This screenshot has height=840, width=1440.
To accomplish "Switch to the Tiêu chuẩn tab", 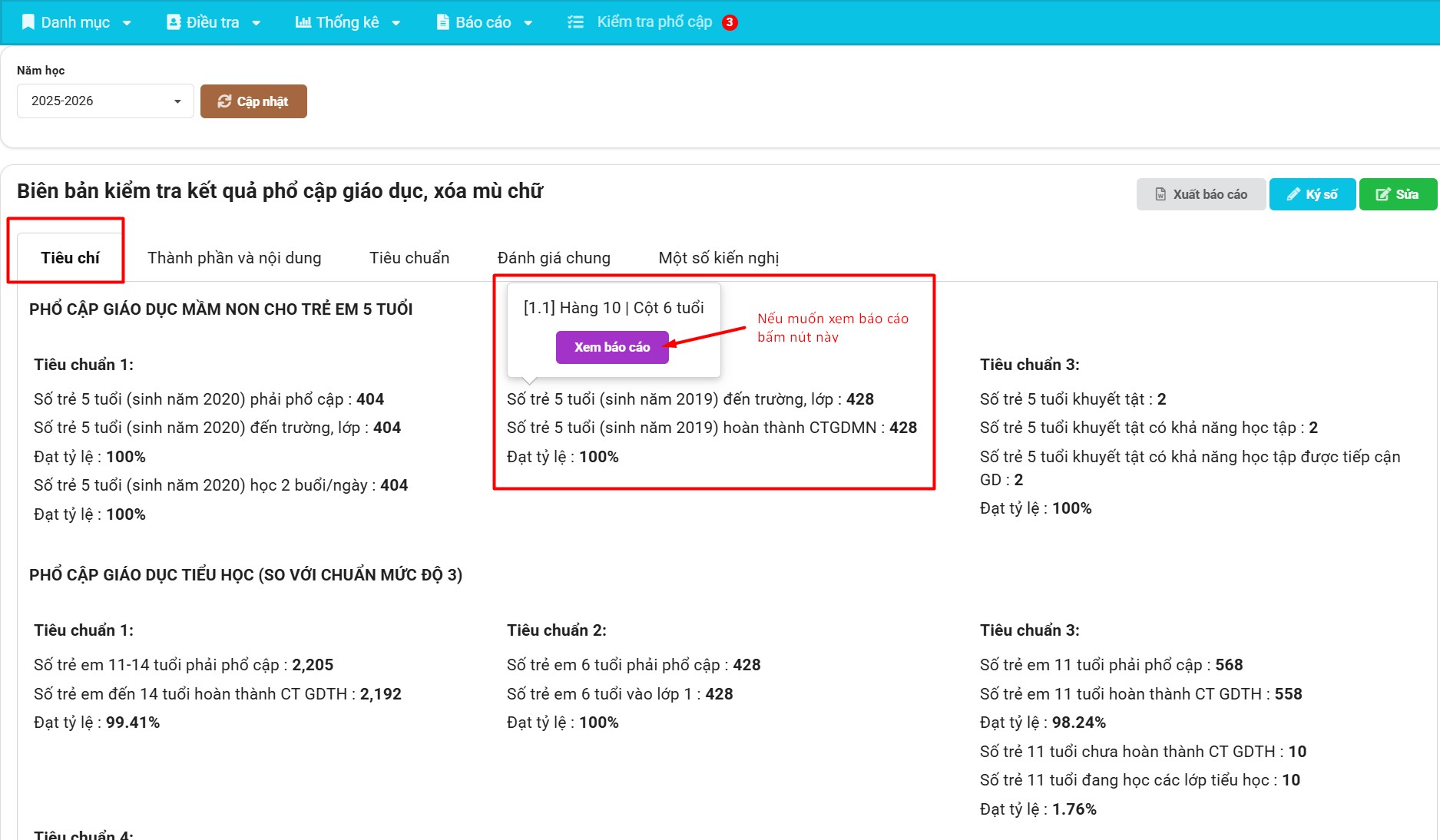I will tap(409, 258).
